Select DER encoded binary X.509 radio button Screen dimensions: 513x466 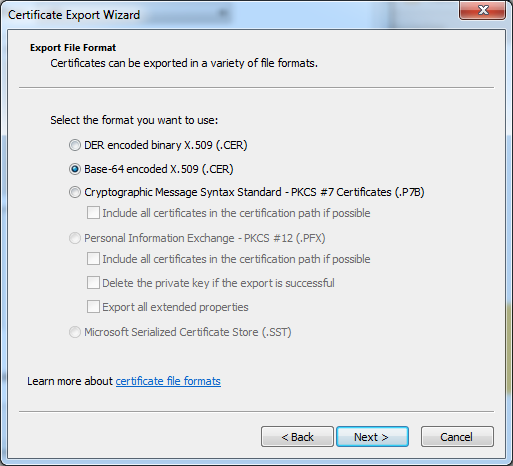pyautogui.click(x=75, y=145)
